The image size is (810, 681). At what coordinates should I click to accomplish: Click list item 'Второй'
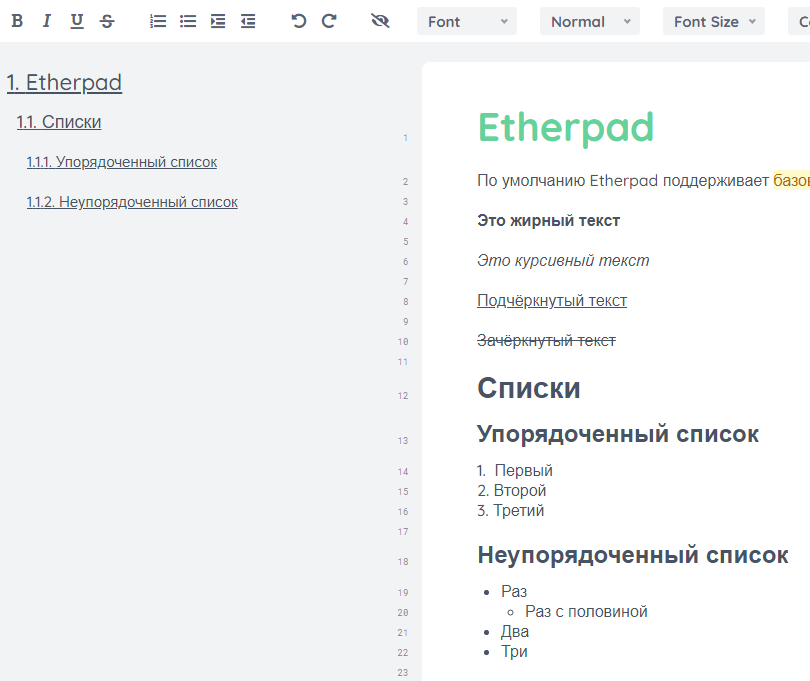click(520, 491)
